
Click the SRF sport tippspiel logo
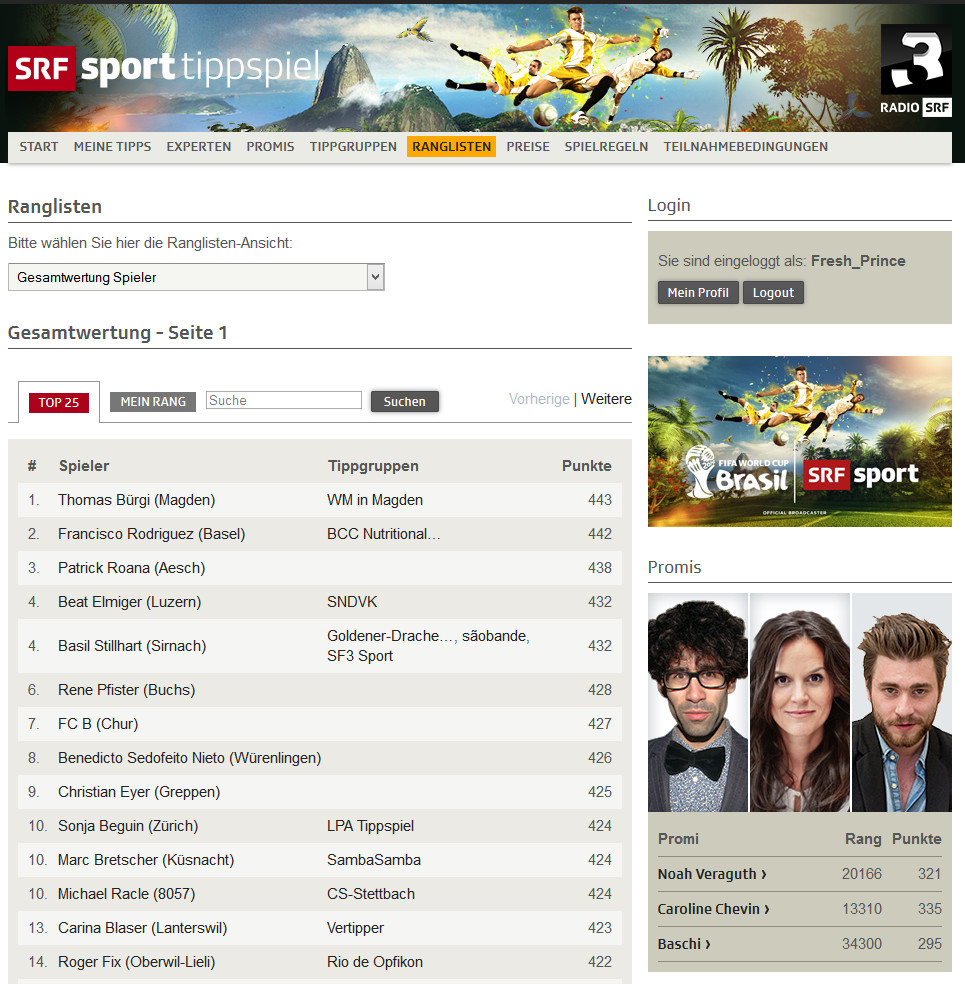tap(164, 68)
